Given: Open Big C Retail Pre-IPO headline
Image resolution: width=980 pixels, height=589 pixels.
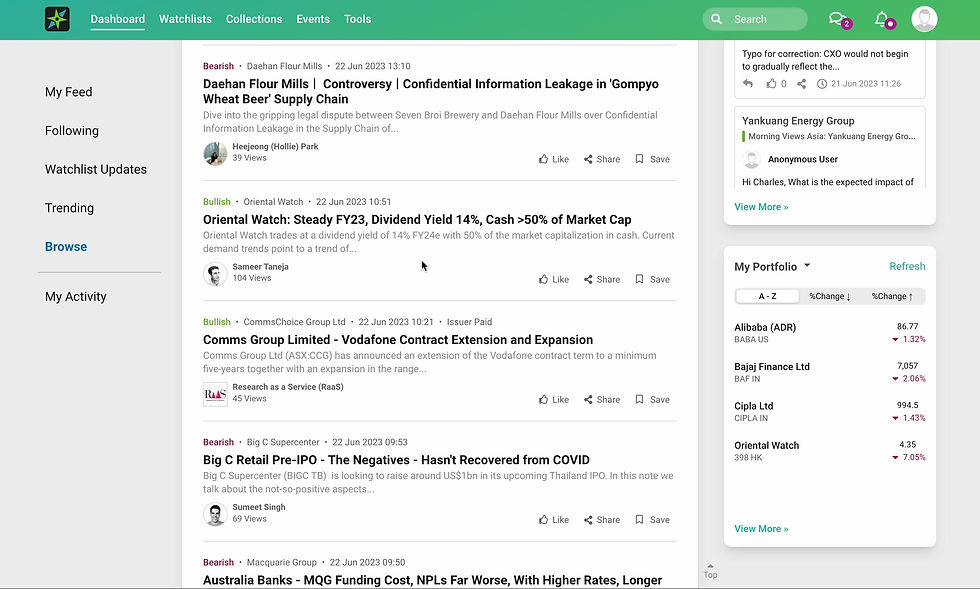Looking at the screenshot, I should [x=396, y=460].
